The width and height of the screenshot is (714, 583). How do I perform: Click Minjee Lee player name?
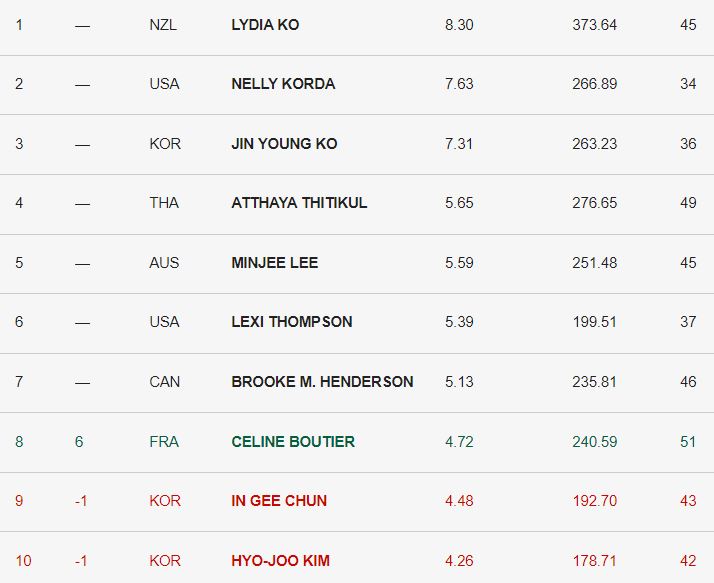pyautogui.click(x=275, y=263)
